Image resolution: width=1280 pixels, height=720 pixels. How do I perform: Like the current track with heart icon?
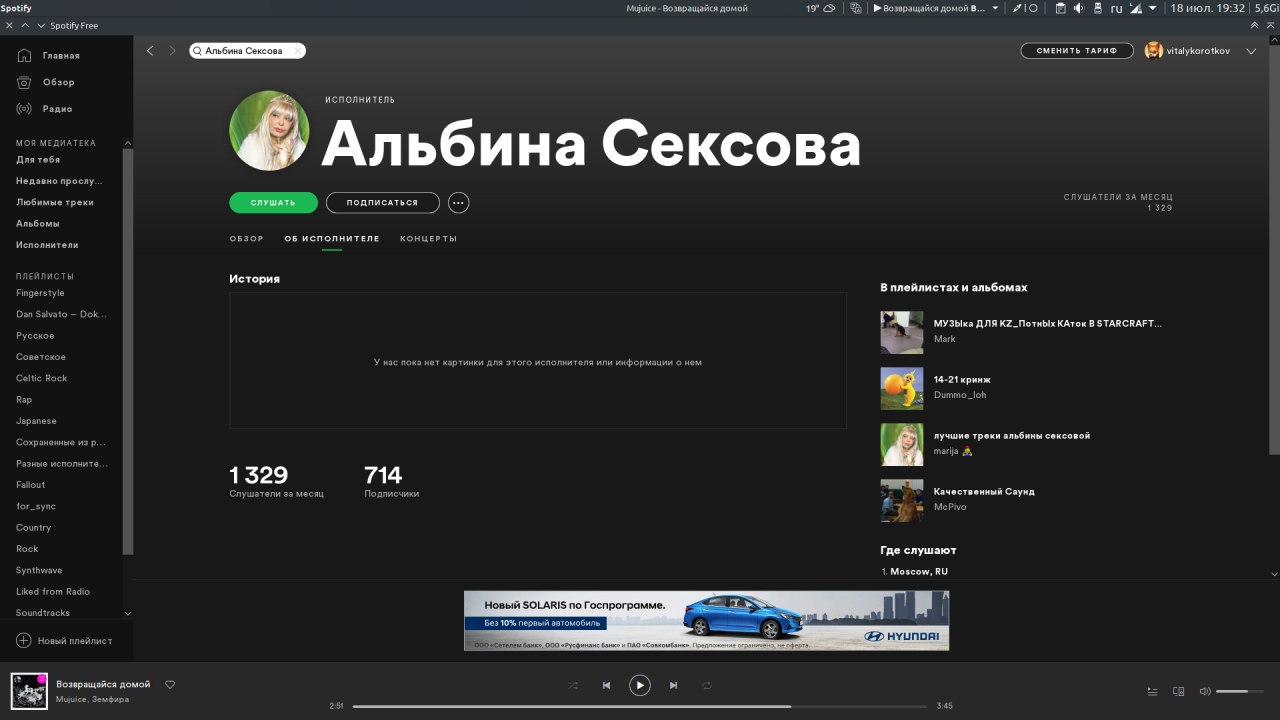[170, 685]
